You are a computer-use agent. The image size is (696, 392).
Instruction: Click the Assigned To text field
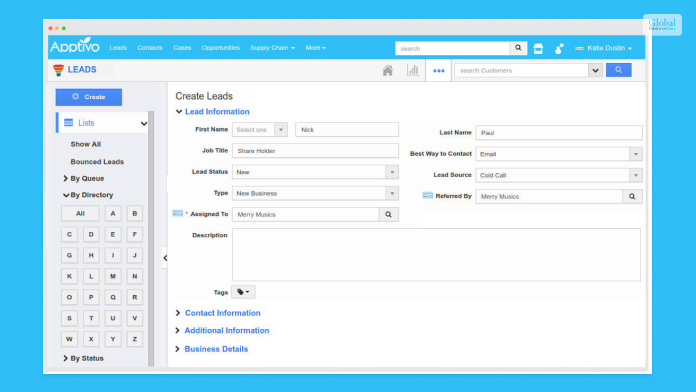pyautogui.click(x=306, y=214)
